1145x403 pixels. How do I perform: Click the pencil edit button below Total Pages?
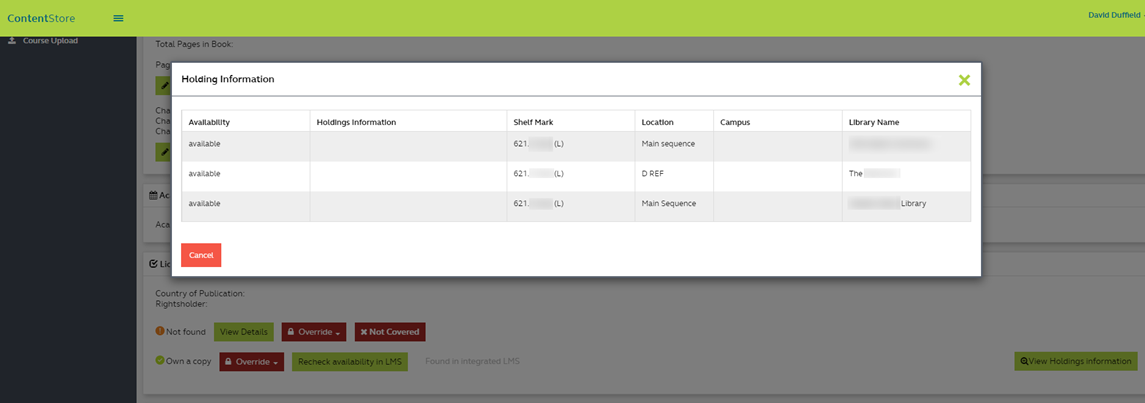(x=163, y=85)
